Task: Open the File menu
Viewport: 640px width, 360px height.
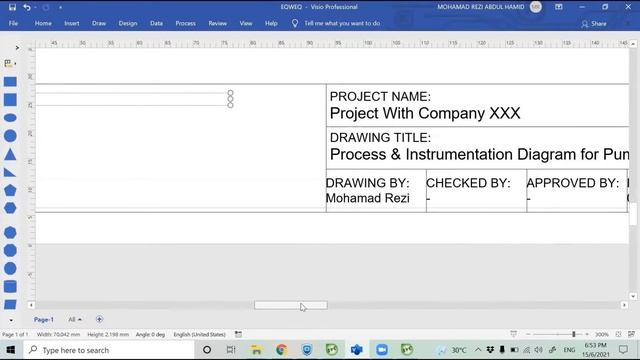Action: tap(13, 23)
